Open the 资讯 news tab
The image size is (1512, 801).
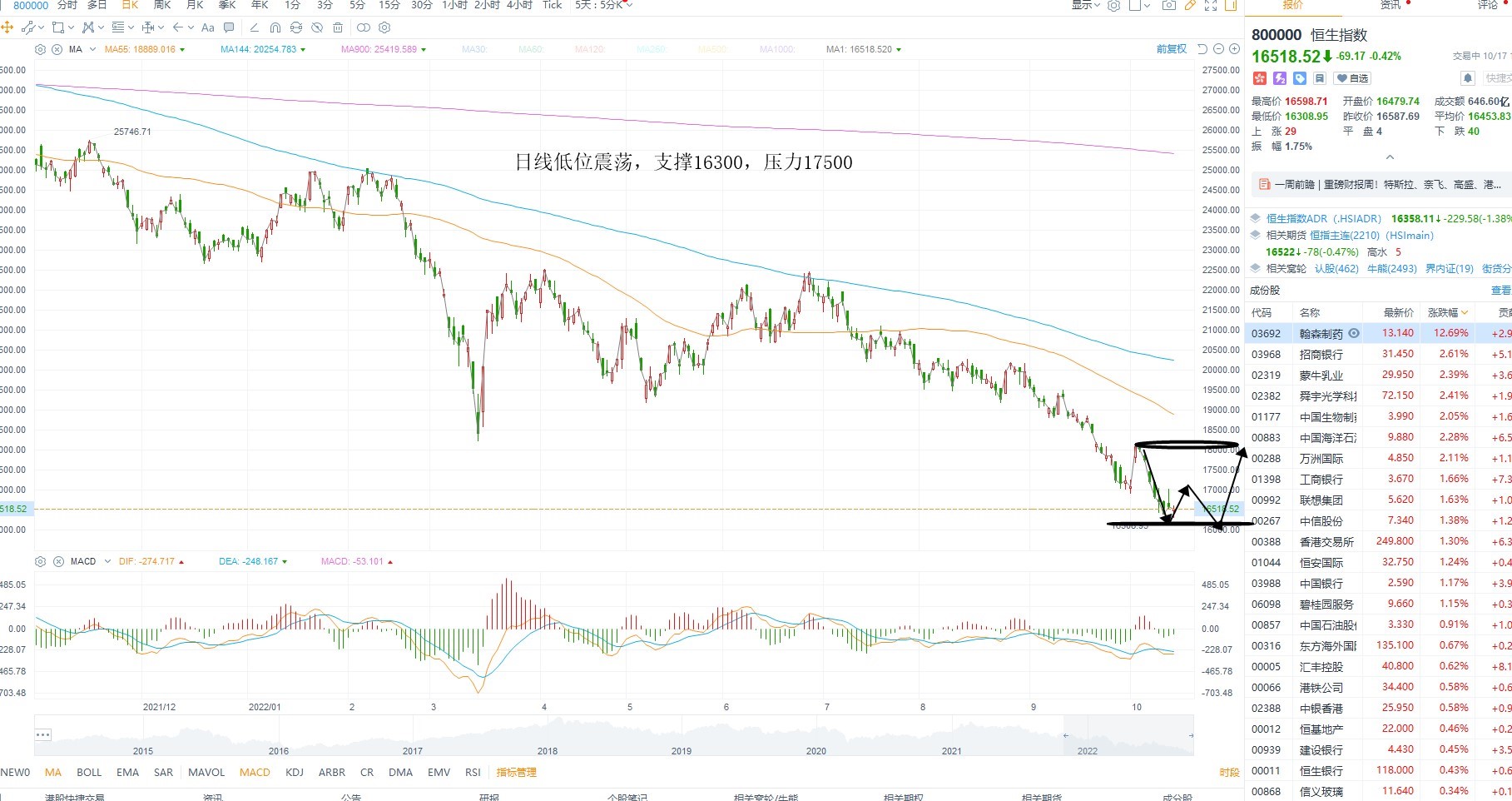[1391, 5]
